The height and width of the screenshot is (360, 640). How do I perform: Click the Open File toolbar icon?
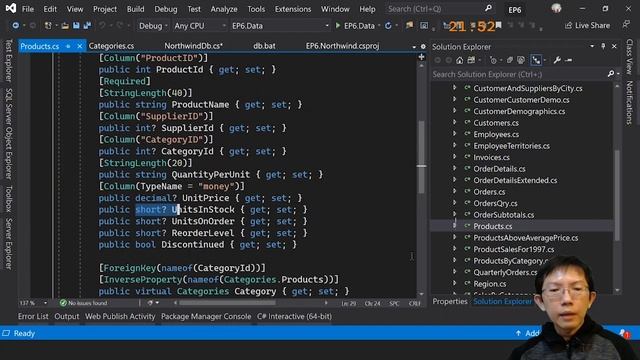65,26
